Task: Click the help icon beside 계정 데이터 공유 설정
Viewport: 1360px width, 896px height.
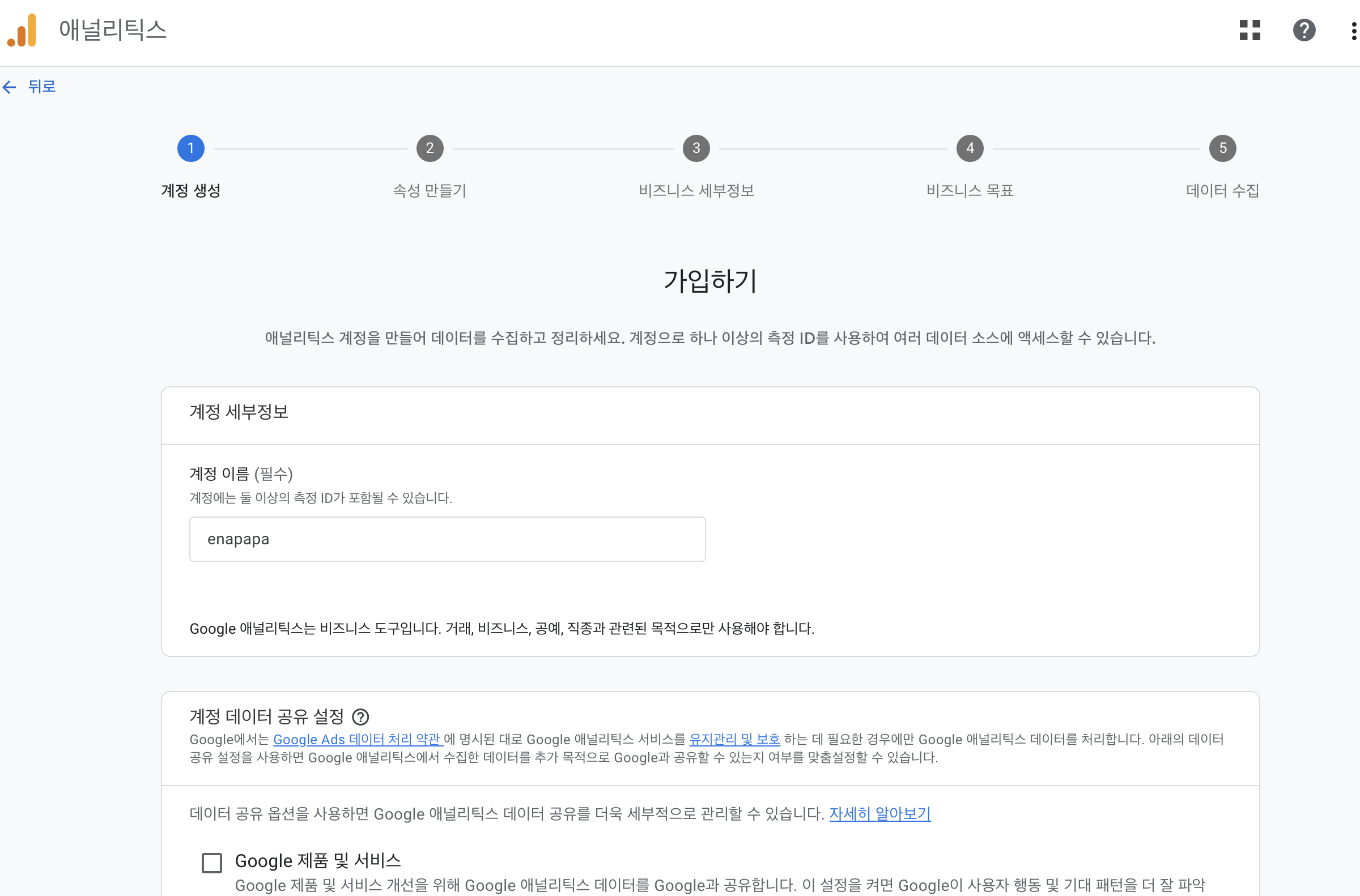Action: 360,716
